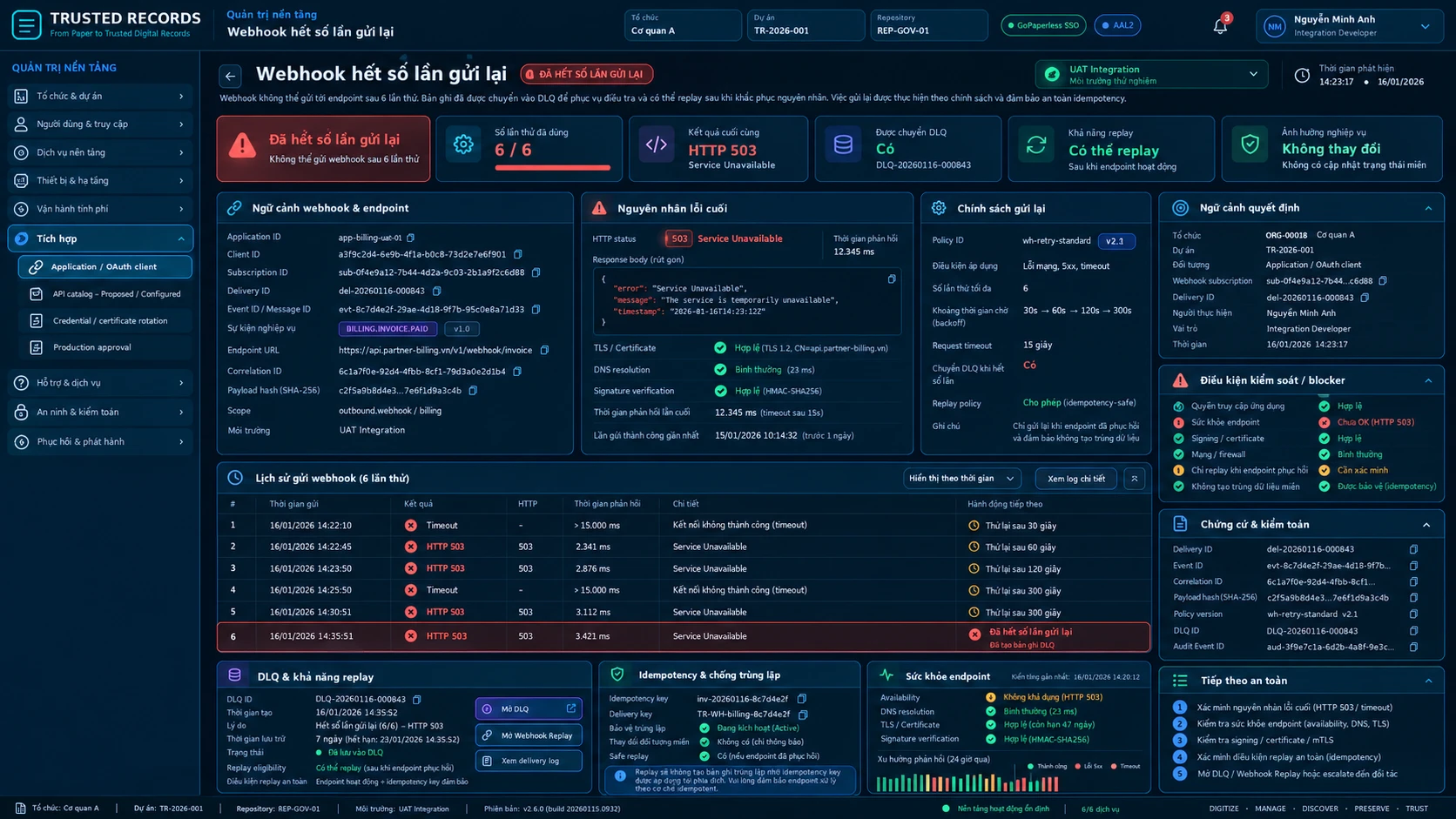Click the Đã hết số lần gửi lại badge
The width and height of the screenshot is (1456, 819).
587,74
